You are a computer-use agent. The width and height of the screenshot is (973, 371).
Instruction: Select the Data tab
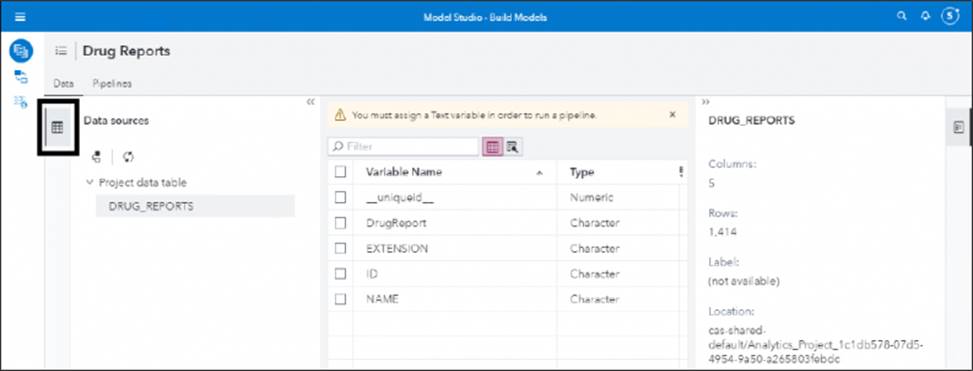63,84
